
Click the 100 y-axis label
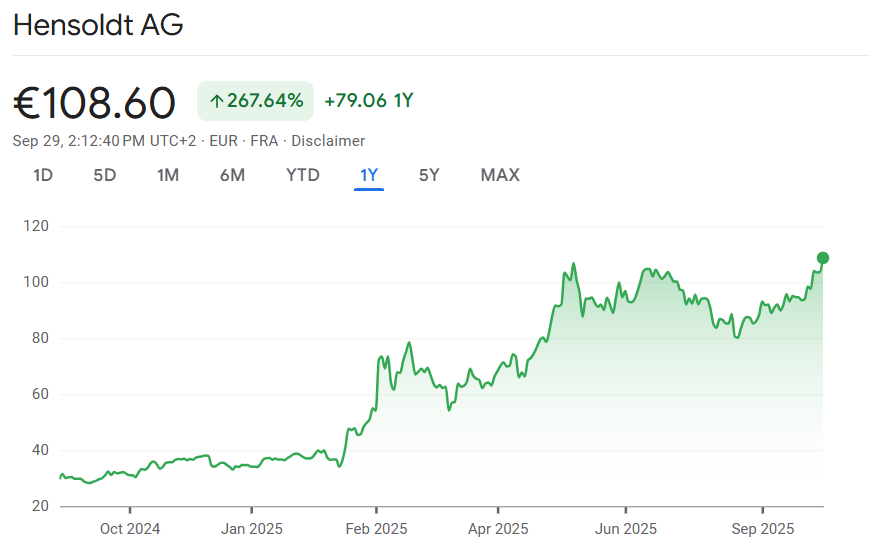(36, 283)
